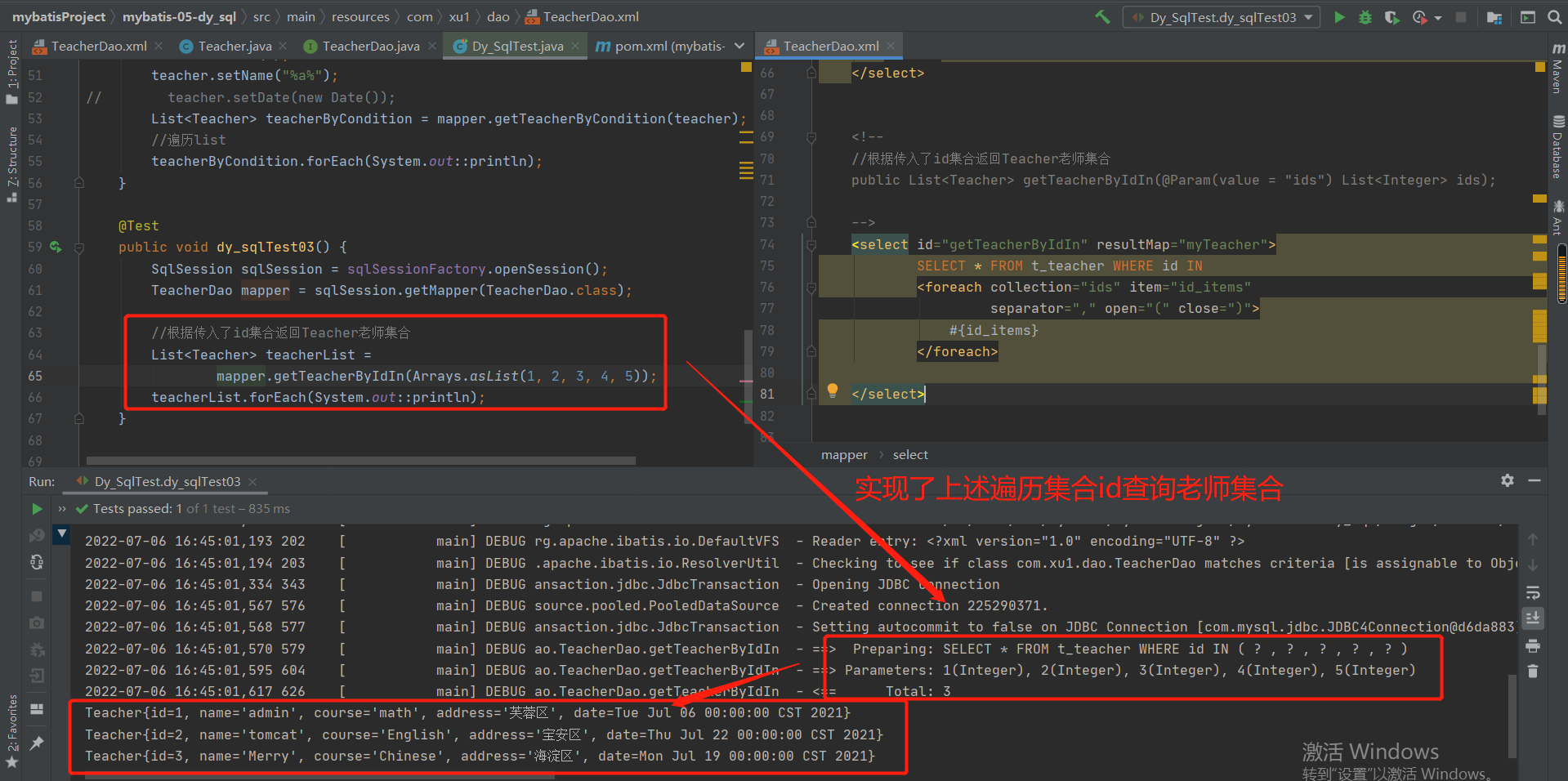Click the mybatisProject breadcrumb
Screen dimensions: 1568x781
tap(58, 16)
